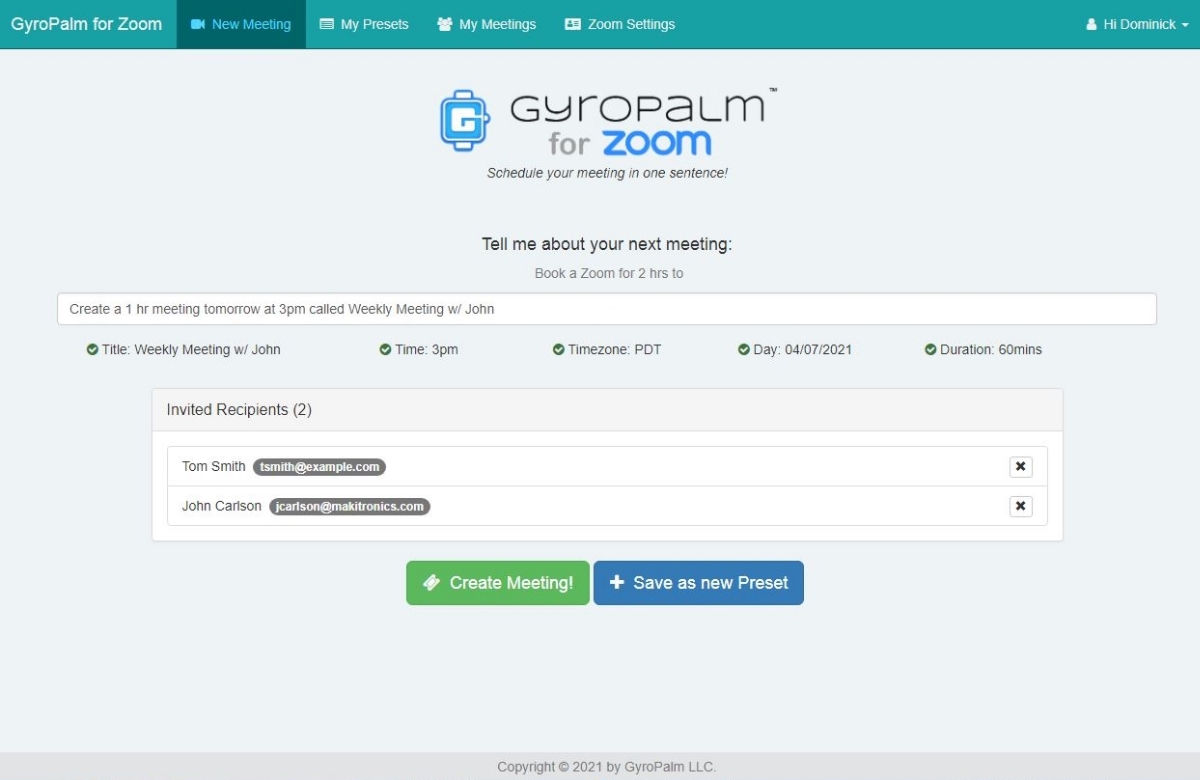Remove Tom Smith from invited recipients
The width and height of the screenshot is (1200, 780).
pos(1020,467)
